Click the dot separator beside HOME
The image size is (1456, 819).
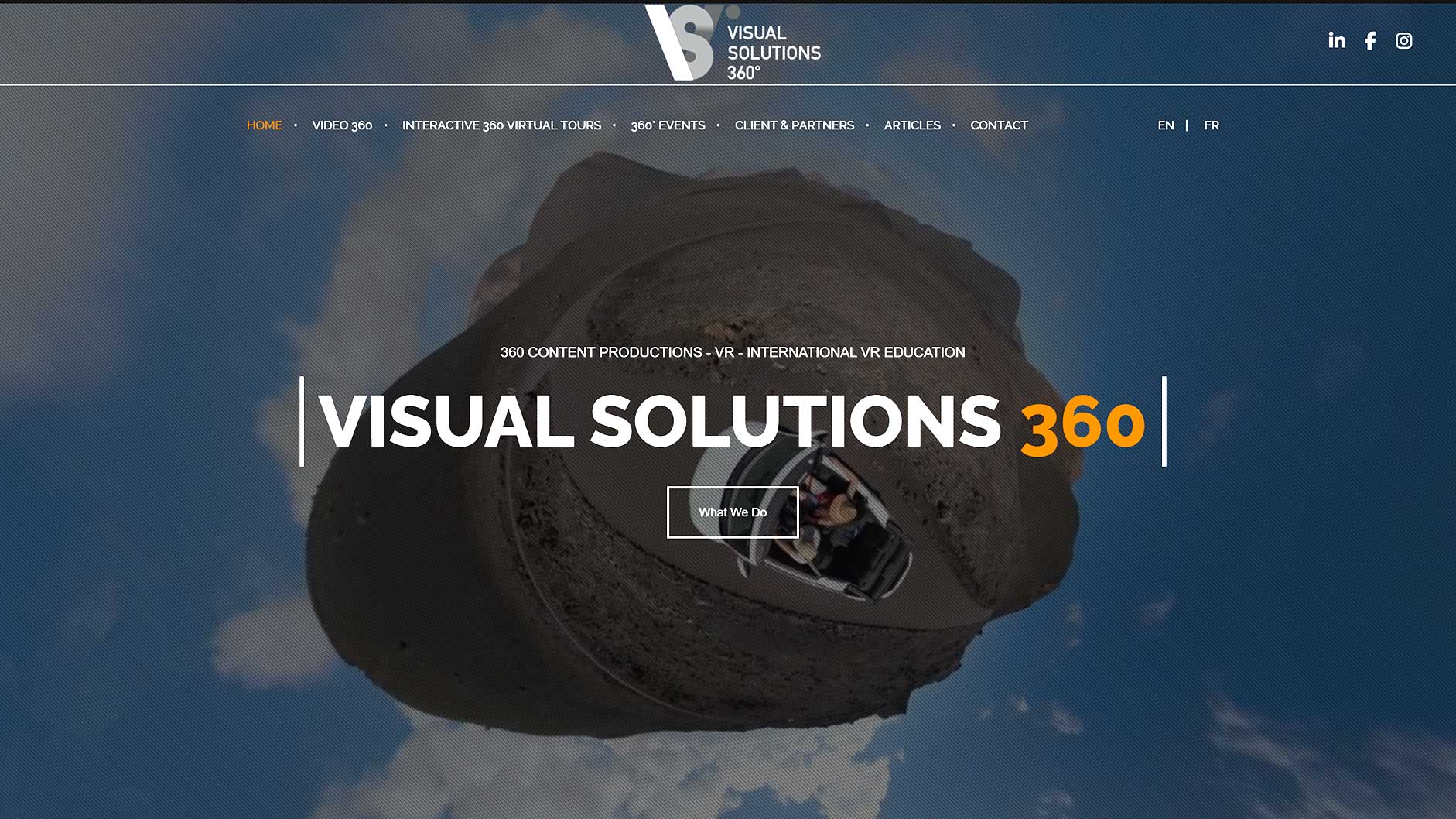tap(296, 125)
